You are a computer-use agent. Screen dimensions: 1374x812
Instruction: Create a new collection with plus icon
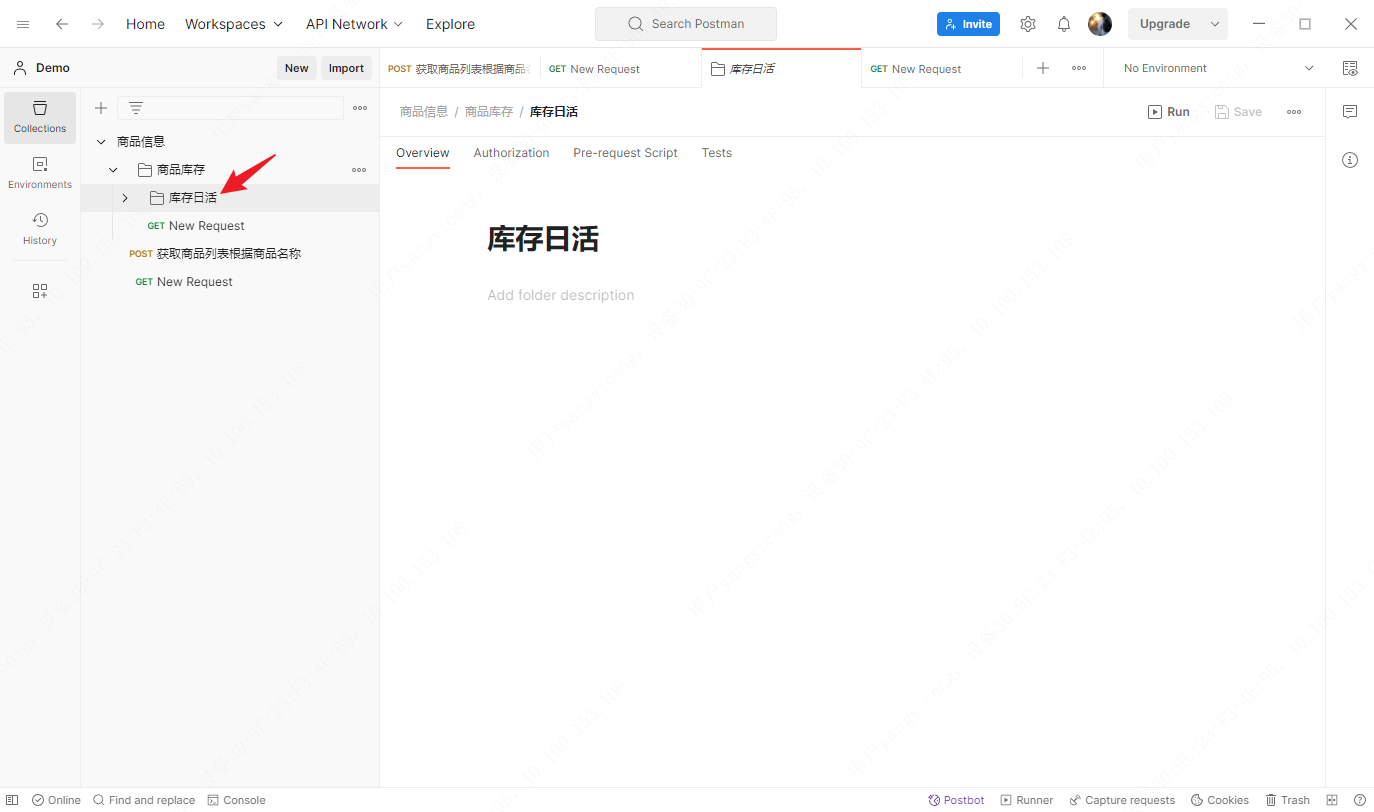(101, 108)
